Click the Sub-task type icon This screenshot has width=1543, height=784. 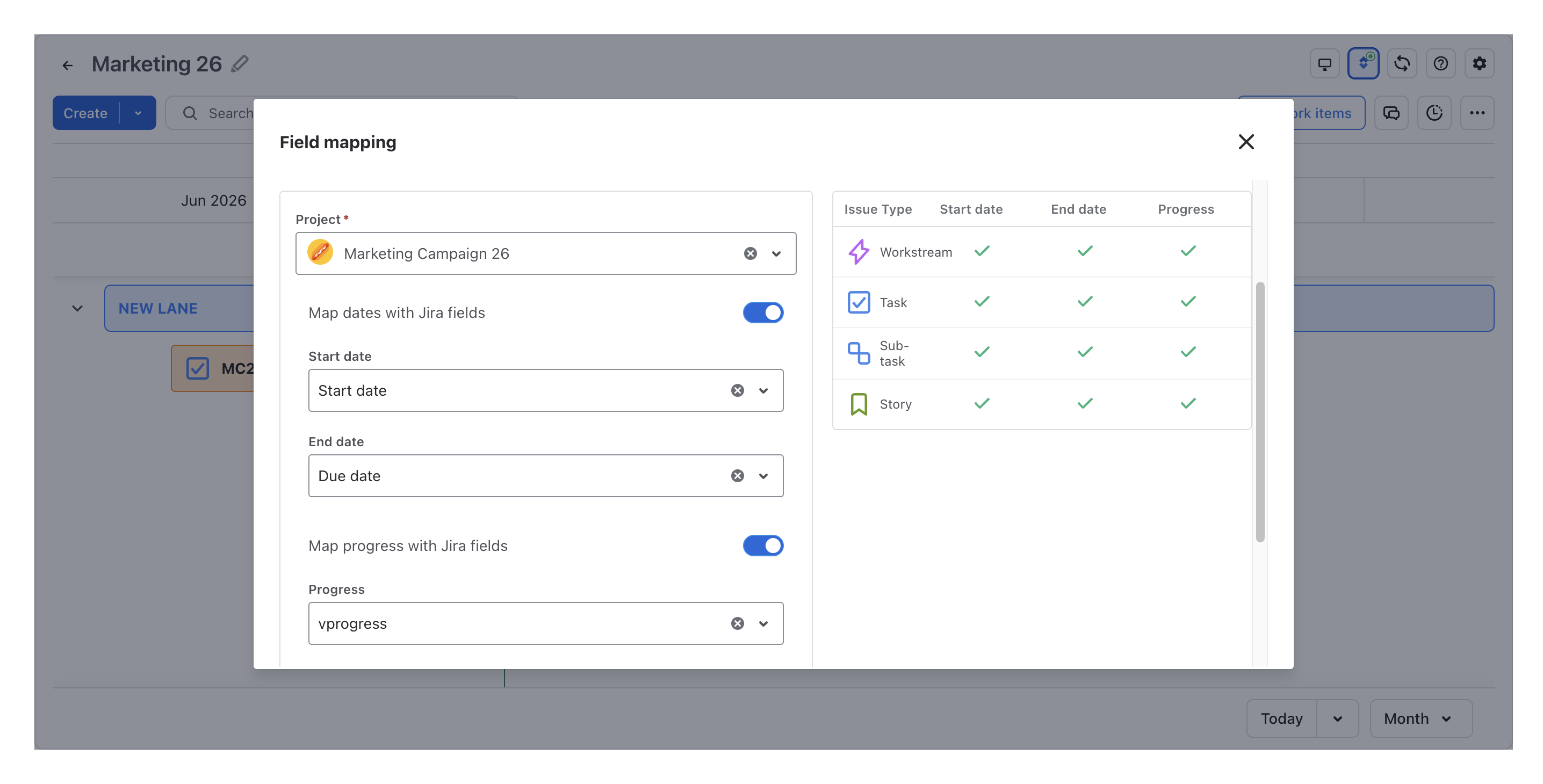(859, 353)
